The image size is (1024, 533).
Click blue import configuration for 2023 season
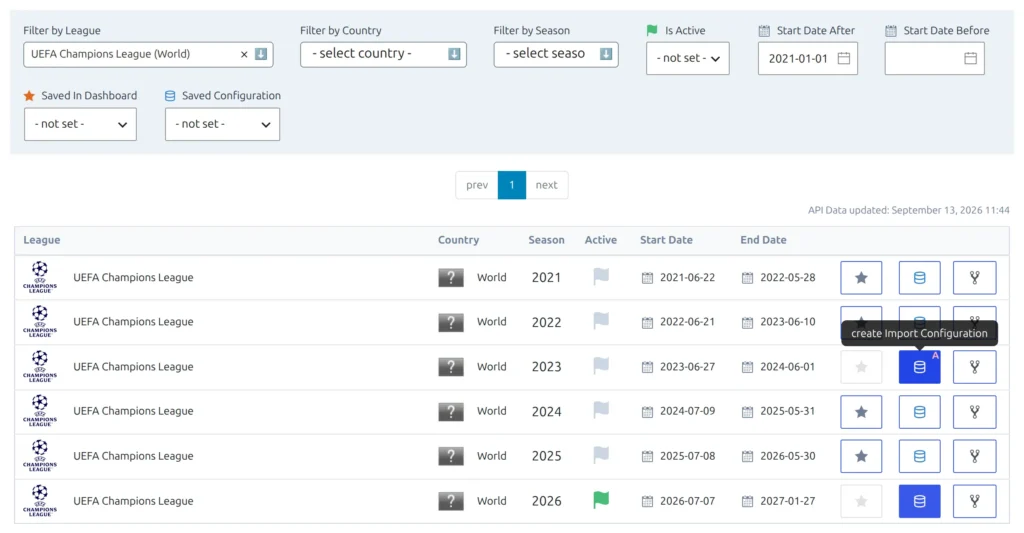point(919,367)
